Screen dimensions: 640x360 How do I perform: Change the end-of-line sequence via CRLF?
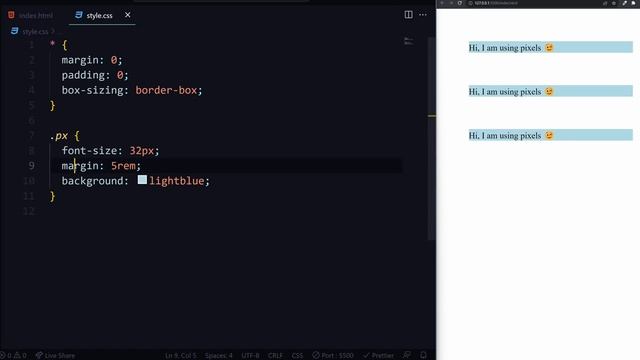pyautogui.click(x=276, y=356)
